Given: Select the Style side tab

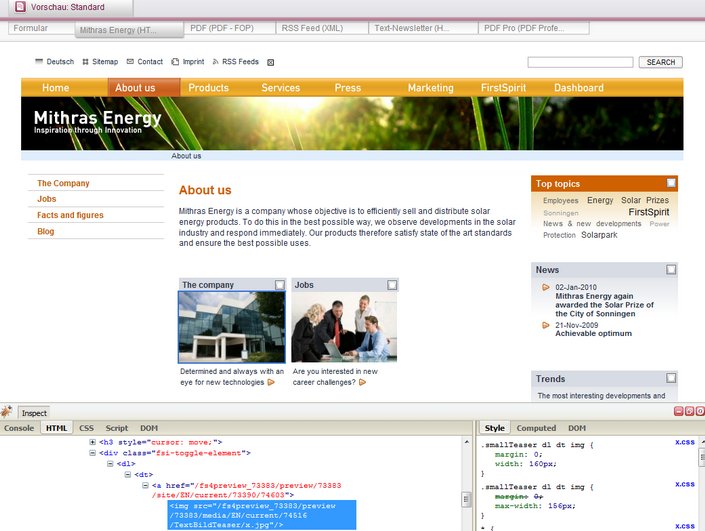Looking at the screenshot, I should (x=495, y=428).
